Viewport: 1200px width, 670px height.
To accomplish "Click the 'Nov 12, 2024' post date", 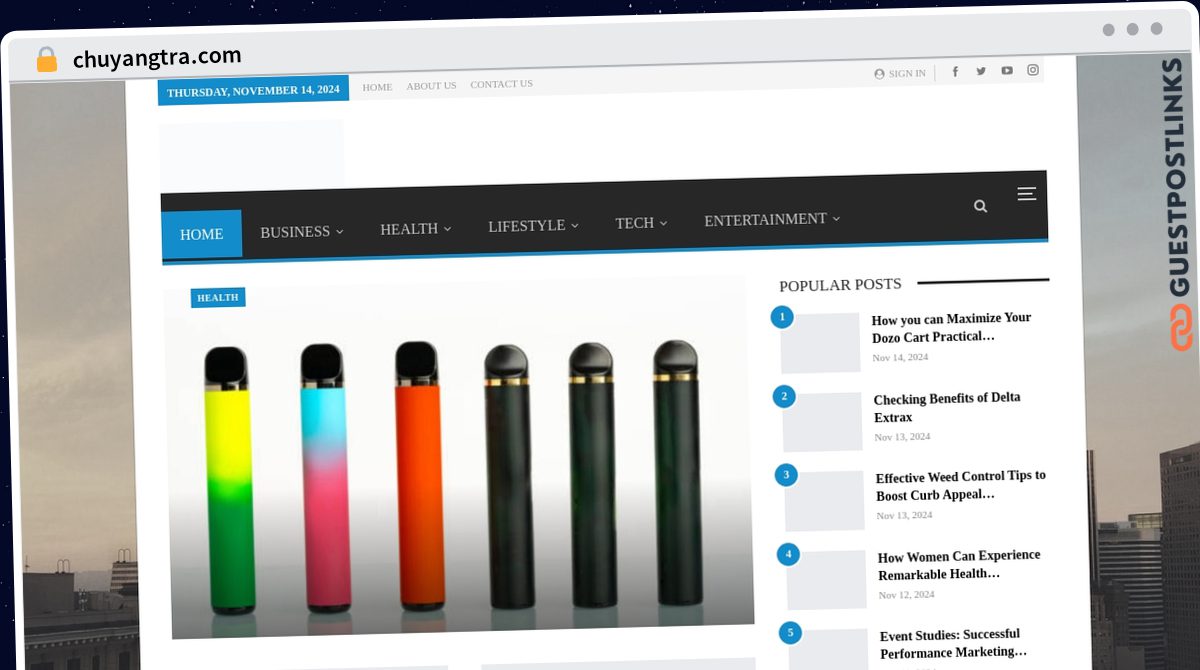I will tap(906, 594).
